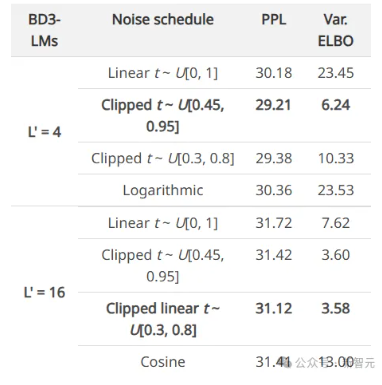Viewport: 382px width, 385px height.
Task: Select the bold Var. ELBO value 6.24
Action: 336,105
